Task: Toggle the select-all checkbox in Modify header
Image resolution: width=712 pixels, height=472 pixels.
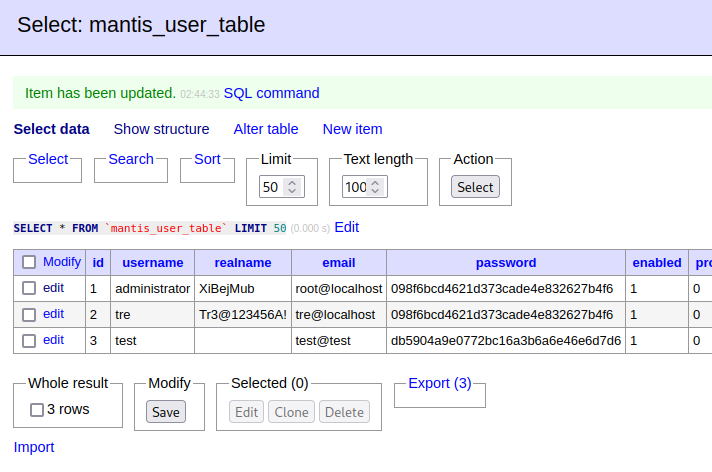Action: 29,262
